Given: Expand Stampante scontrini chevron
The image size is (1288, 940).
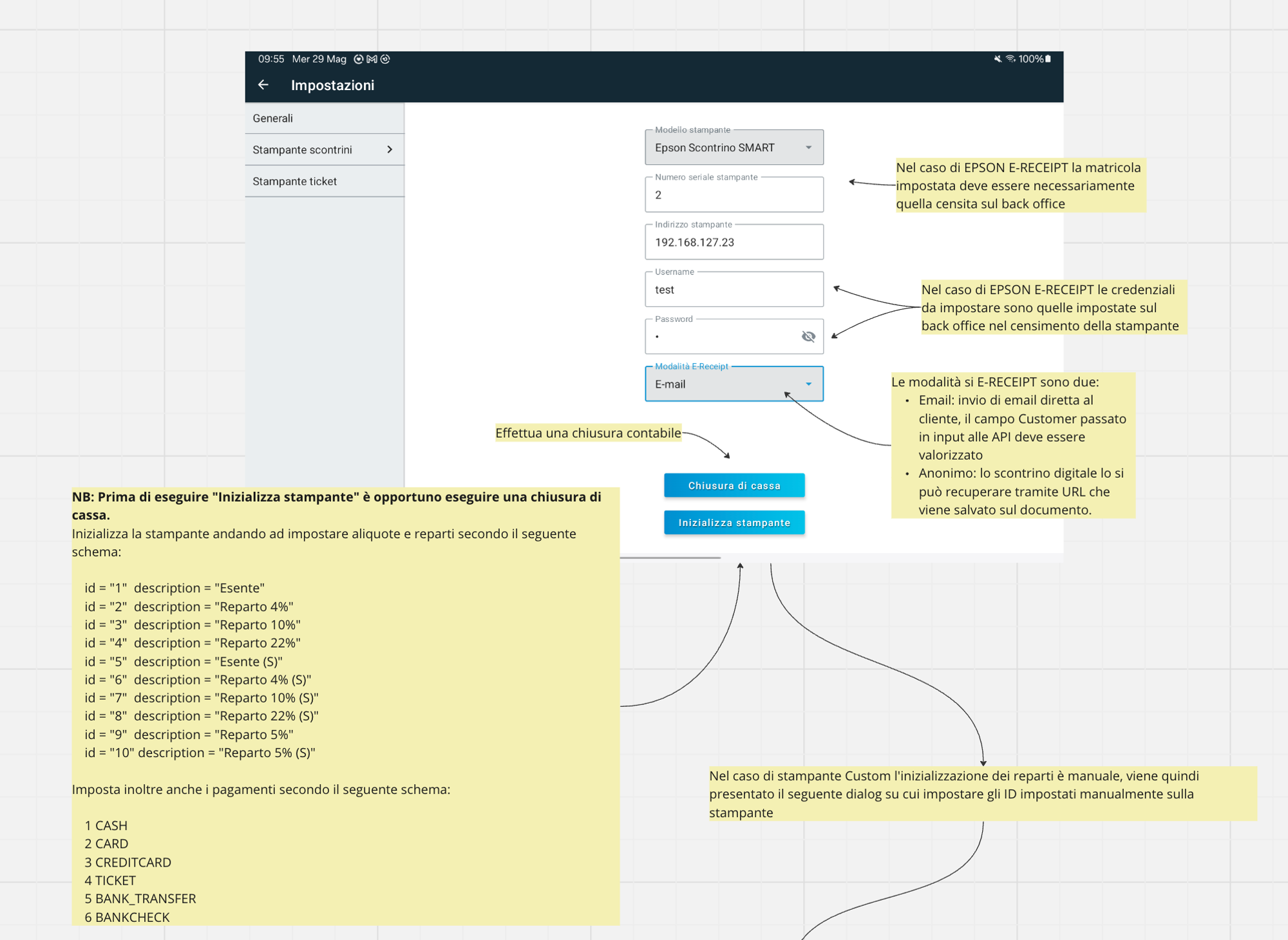Looking at the screenshot, I should tap(389, 149).
